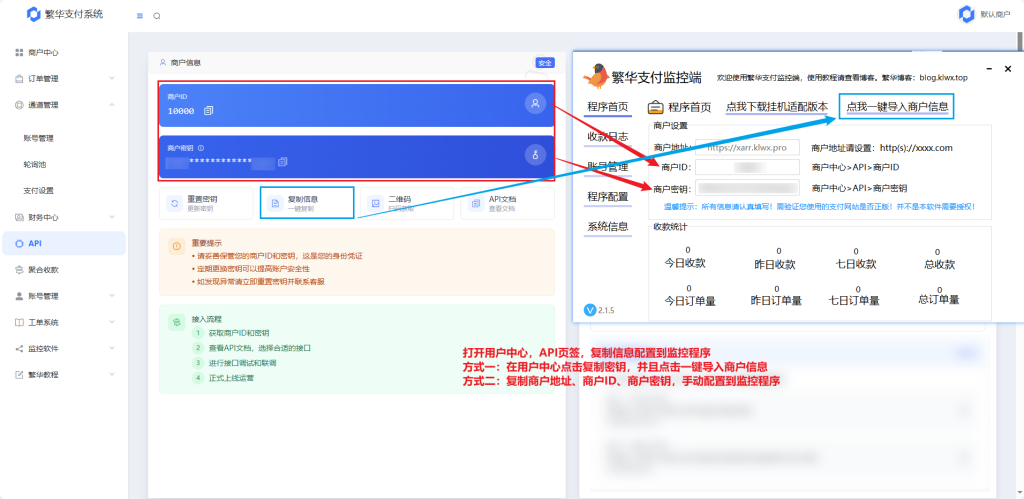Click the 总订单量 statistic text
Image resolution: width=1024 pixels, height=499 pixels.
point(938,299)
